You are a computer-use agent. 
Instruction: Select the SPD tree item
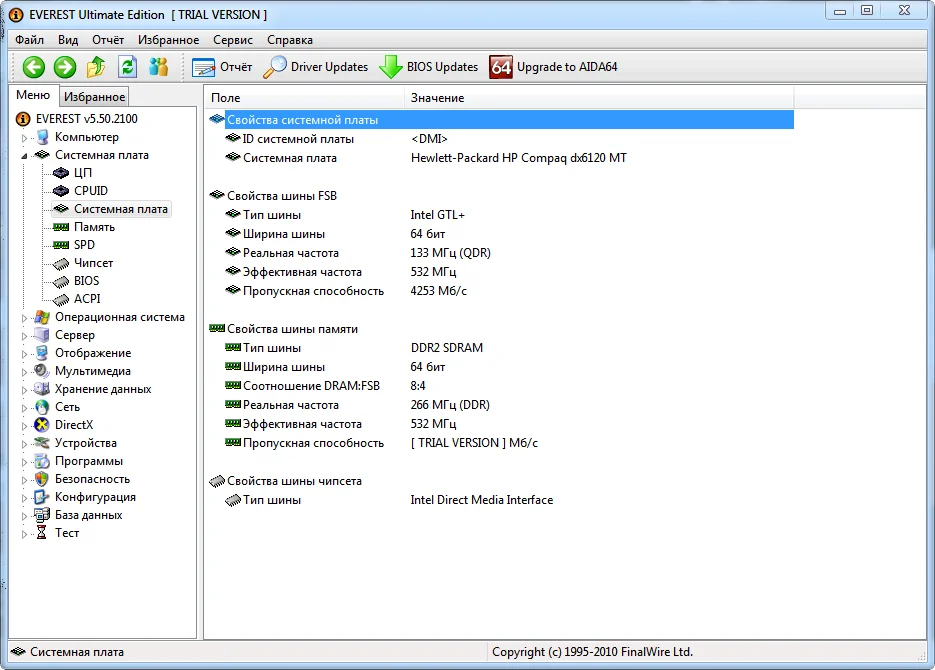[x=84, y=245]
